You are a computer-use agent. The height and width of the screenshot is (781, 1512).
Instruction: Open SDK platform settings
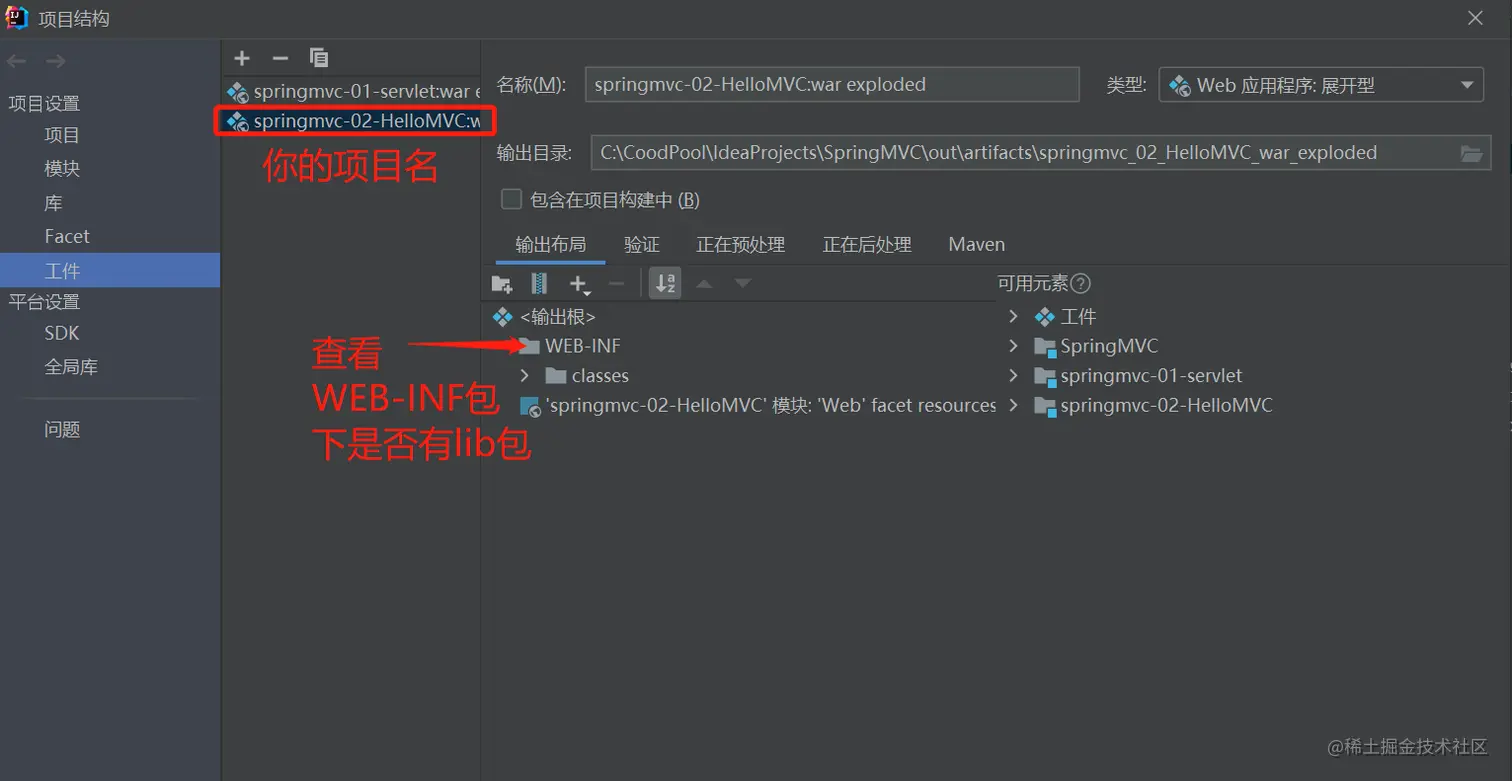[x=62, y=333]
